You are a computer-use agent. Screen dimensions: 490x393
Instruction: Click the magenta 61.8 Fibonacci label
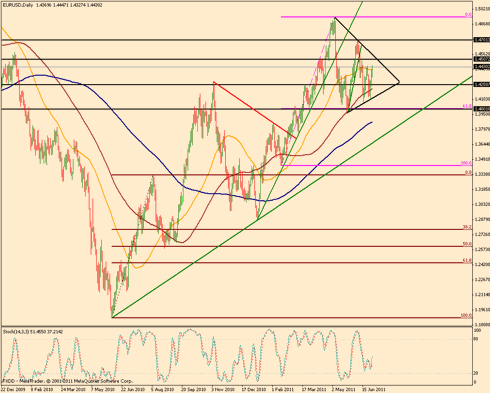point(467,106)
